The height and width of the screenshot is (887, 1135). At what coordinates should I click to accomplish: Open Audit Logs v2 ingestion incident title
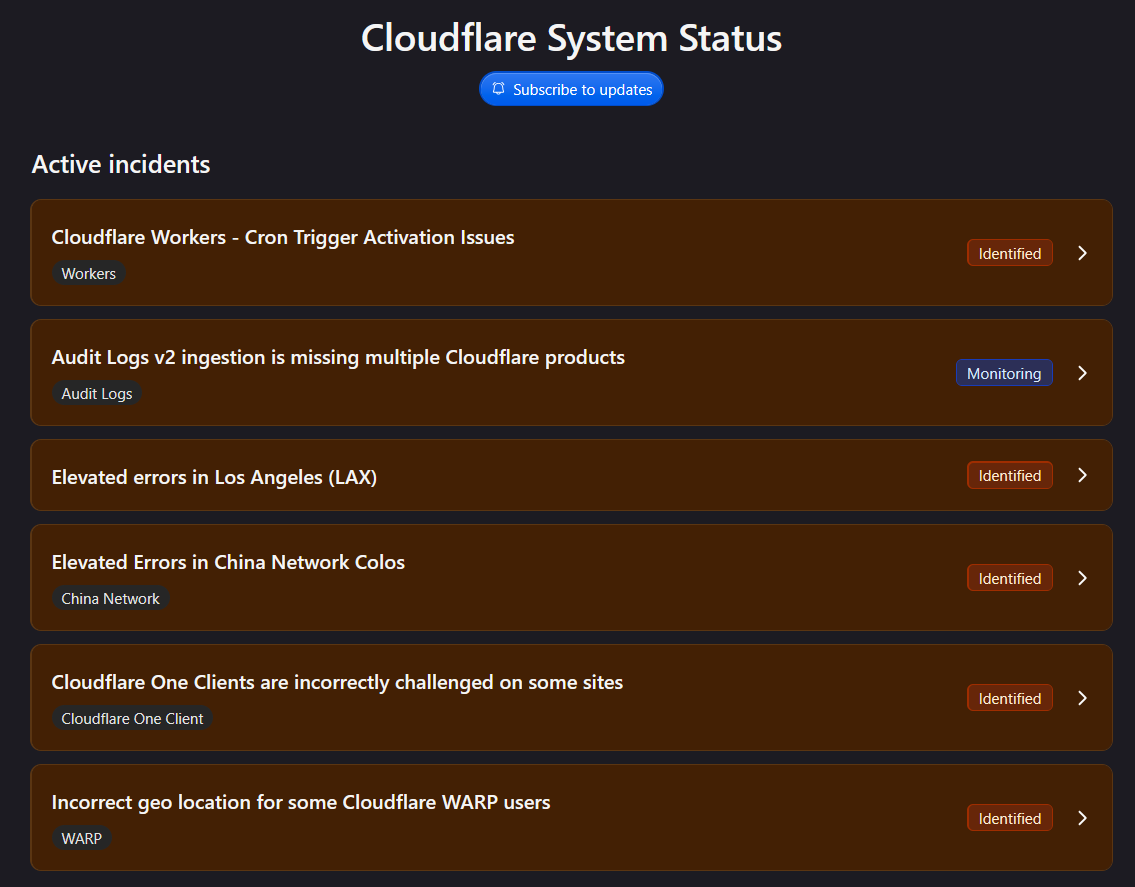coord(338,358)
